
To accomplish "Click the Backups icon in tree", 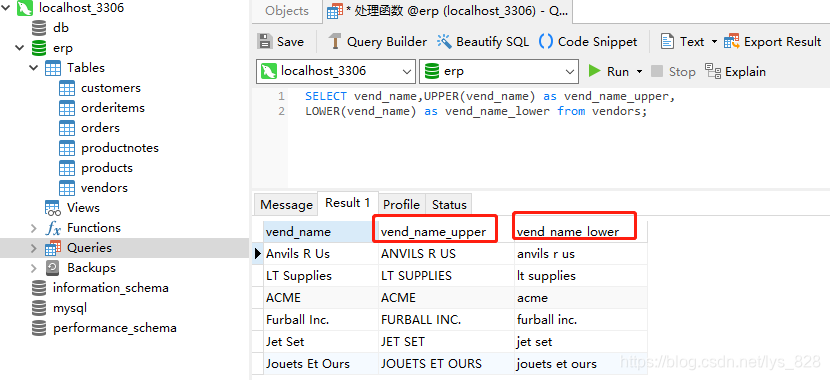I will coord(52,268).
